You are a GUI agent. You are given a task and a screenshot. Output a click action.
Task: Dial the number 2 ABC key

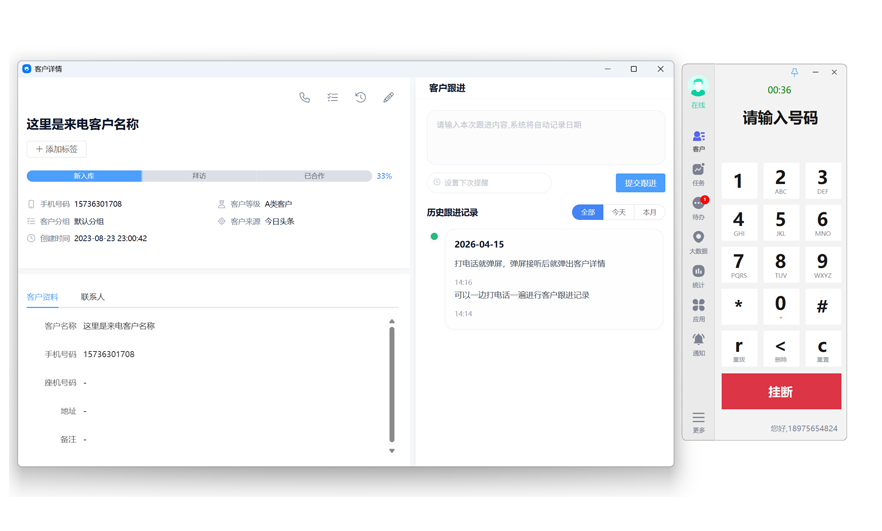(781, 181)
